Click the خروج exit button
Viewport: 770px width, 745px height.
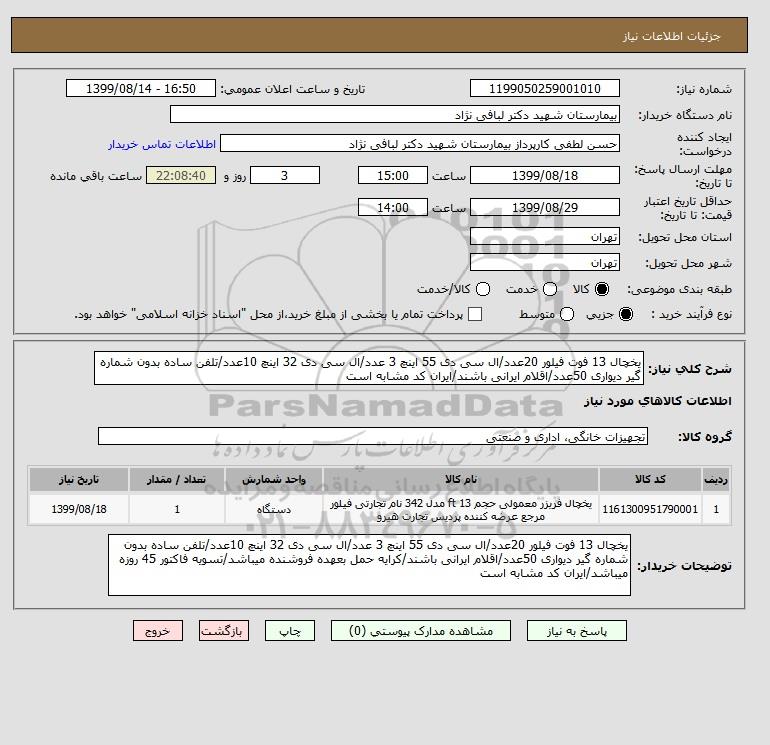click(158, 631)
